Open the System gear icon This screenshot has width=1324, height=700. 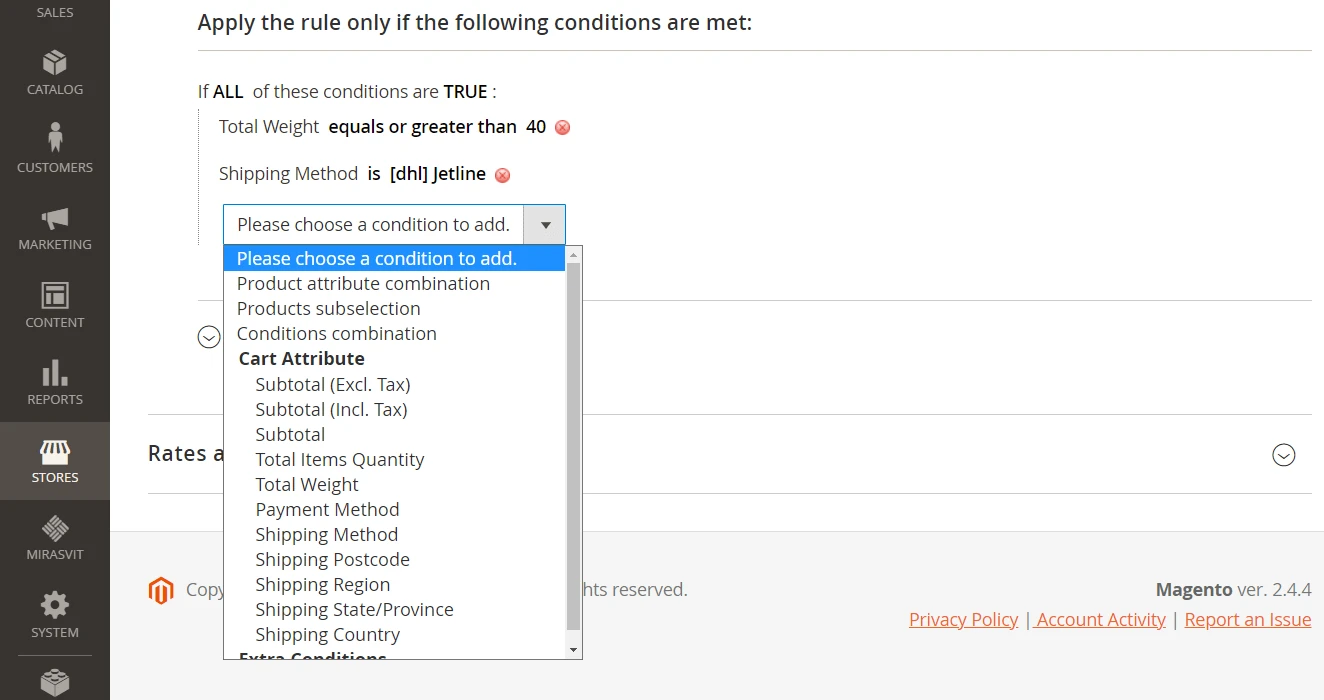pyautogui.click(x=55, y=605)
